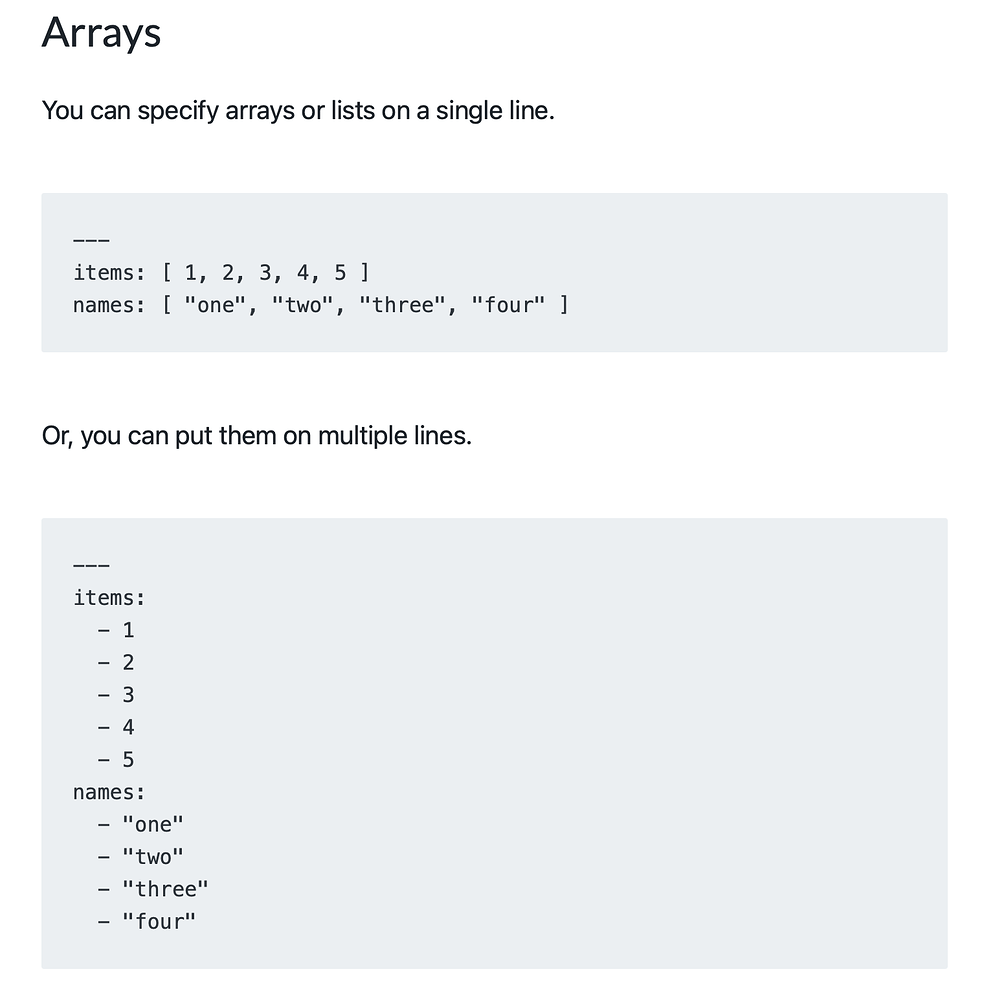This screenshot has width=984, height=1000.
Task: Click the three dashes in first code block
Action: tap(90, 241)
